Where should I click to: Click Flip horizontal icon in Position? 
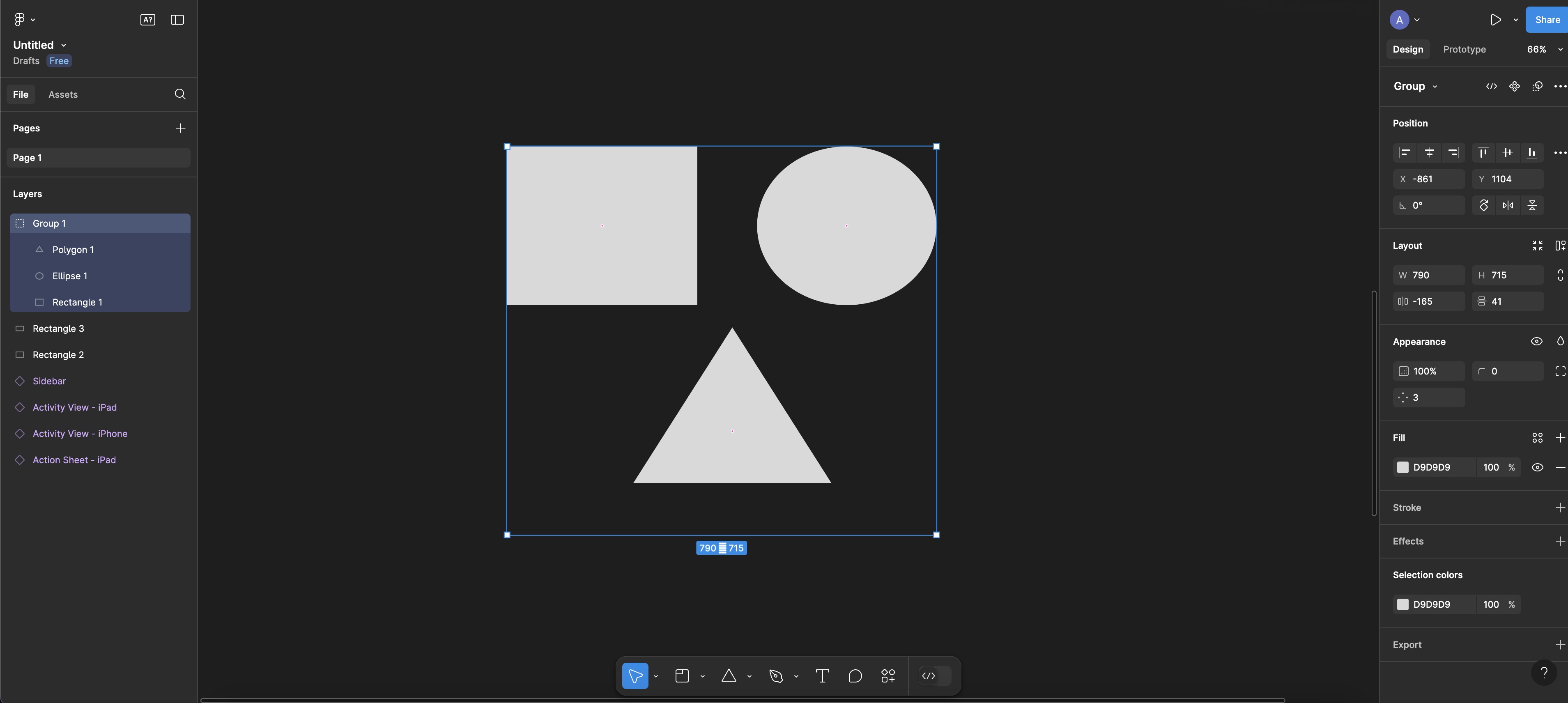point(1508,206)
